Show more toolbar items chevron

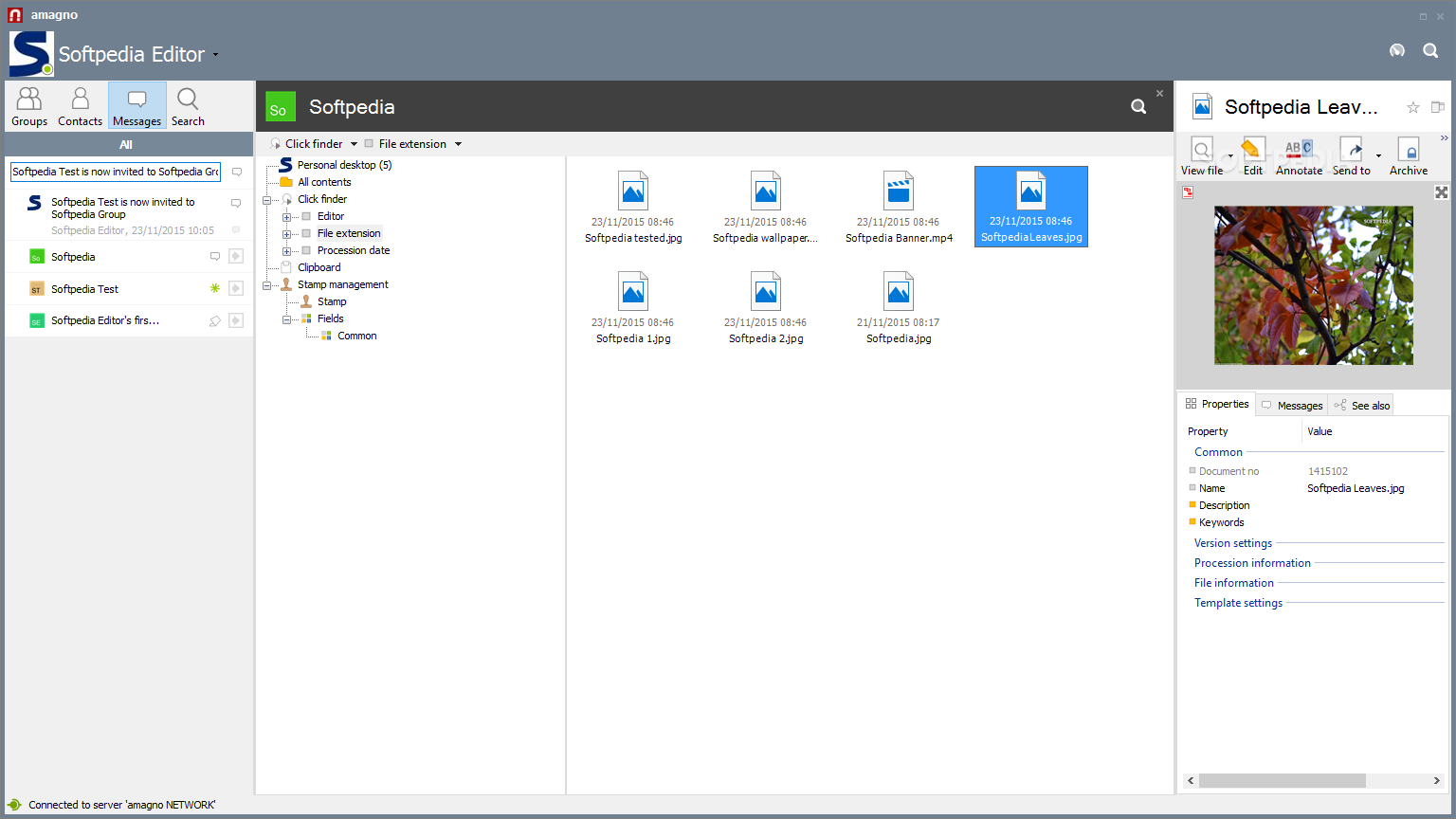(1444, 138)
